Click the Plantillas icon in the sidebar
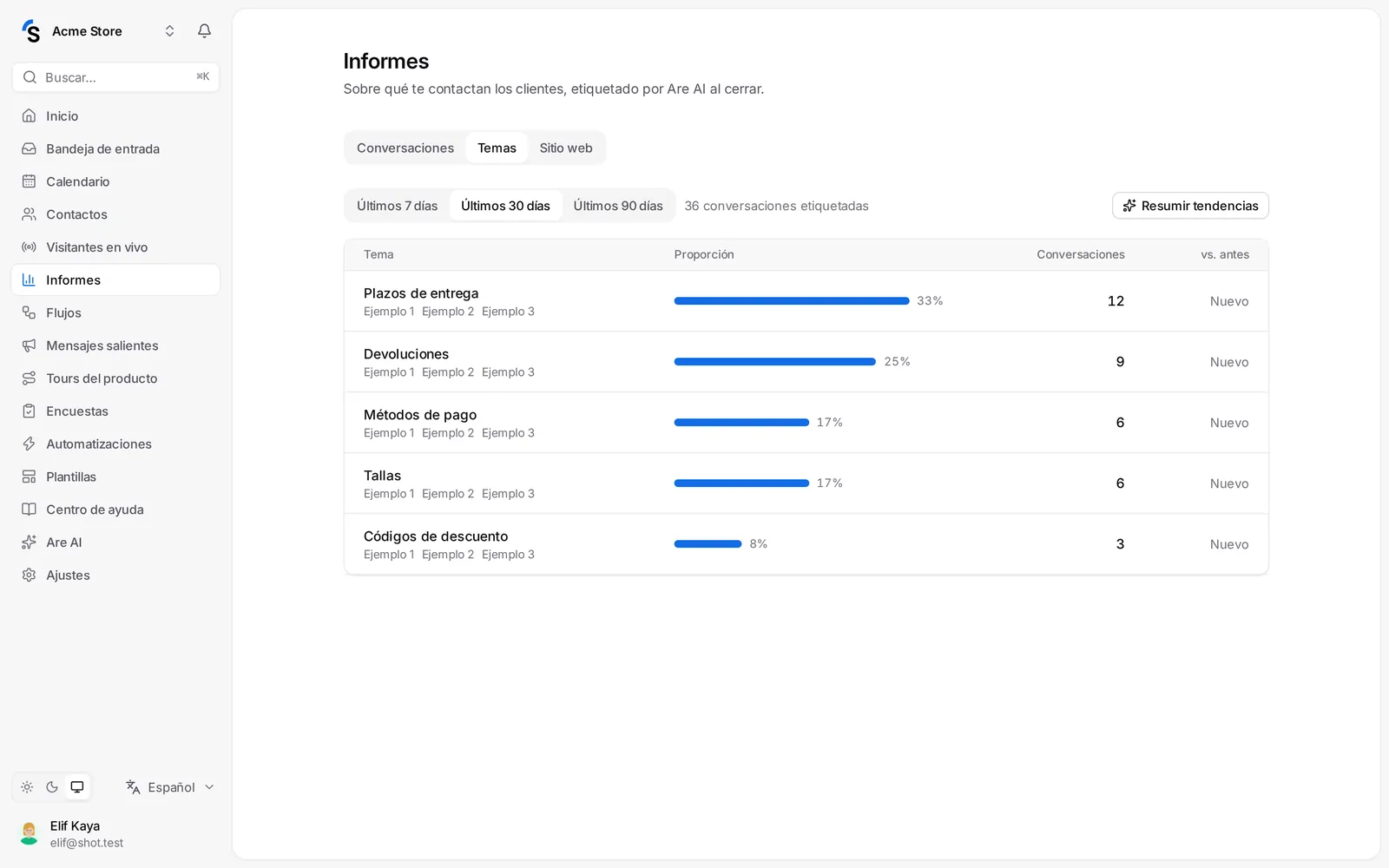 (29, 477)
